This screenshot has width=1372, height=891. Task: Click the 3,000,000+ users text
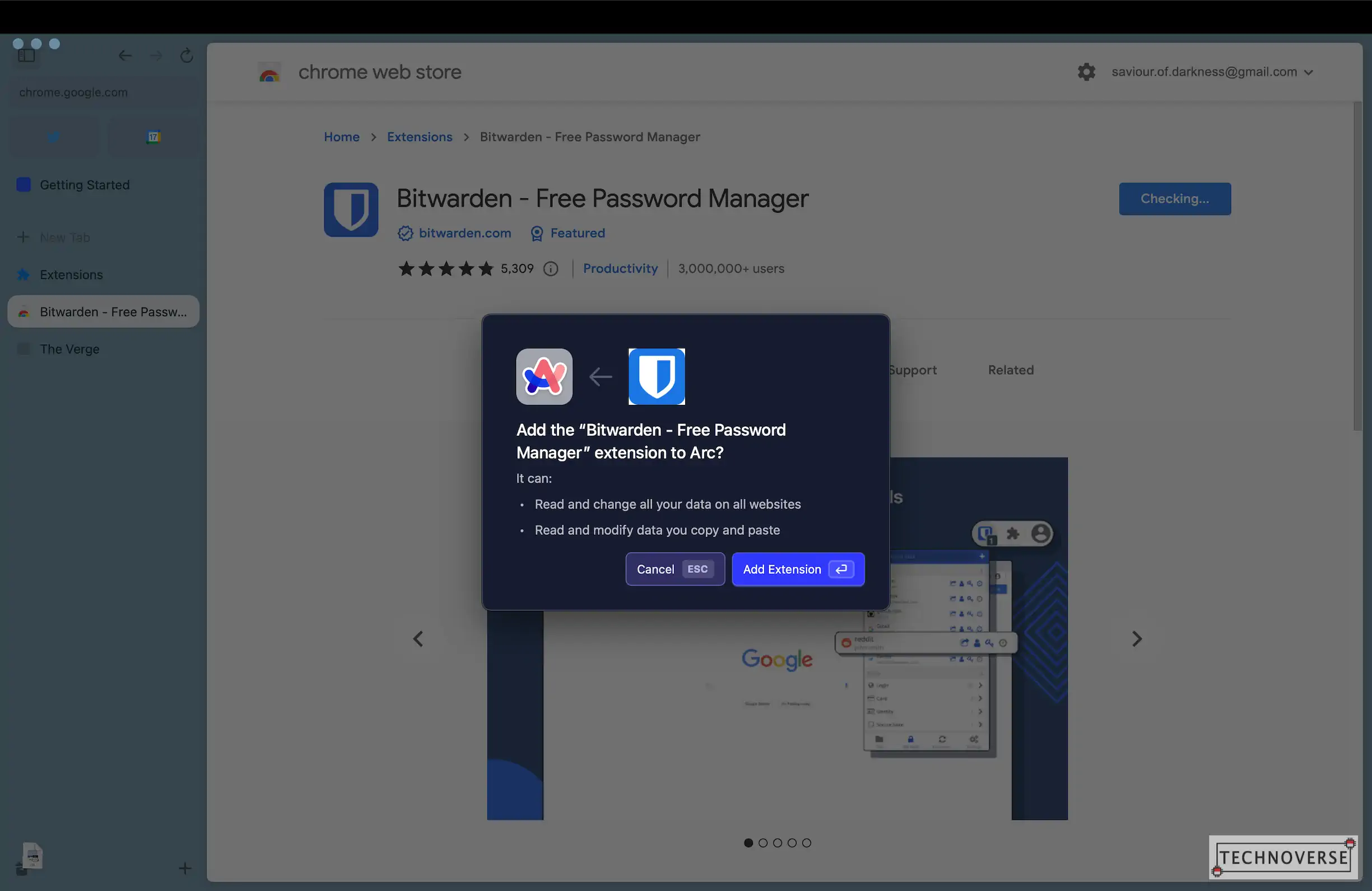(731, 269)
